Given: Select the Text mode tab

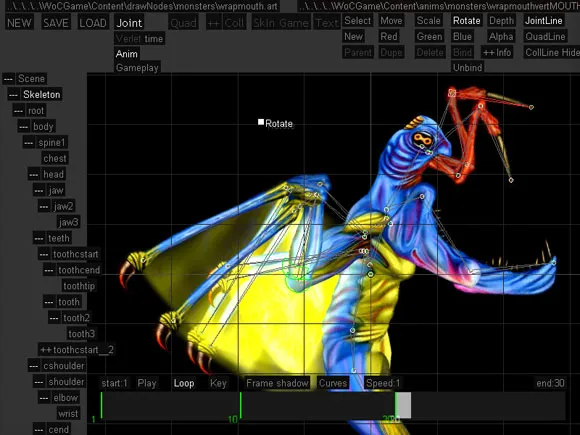Looking at the screenshot, I should coord(327,23).
